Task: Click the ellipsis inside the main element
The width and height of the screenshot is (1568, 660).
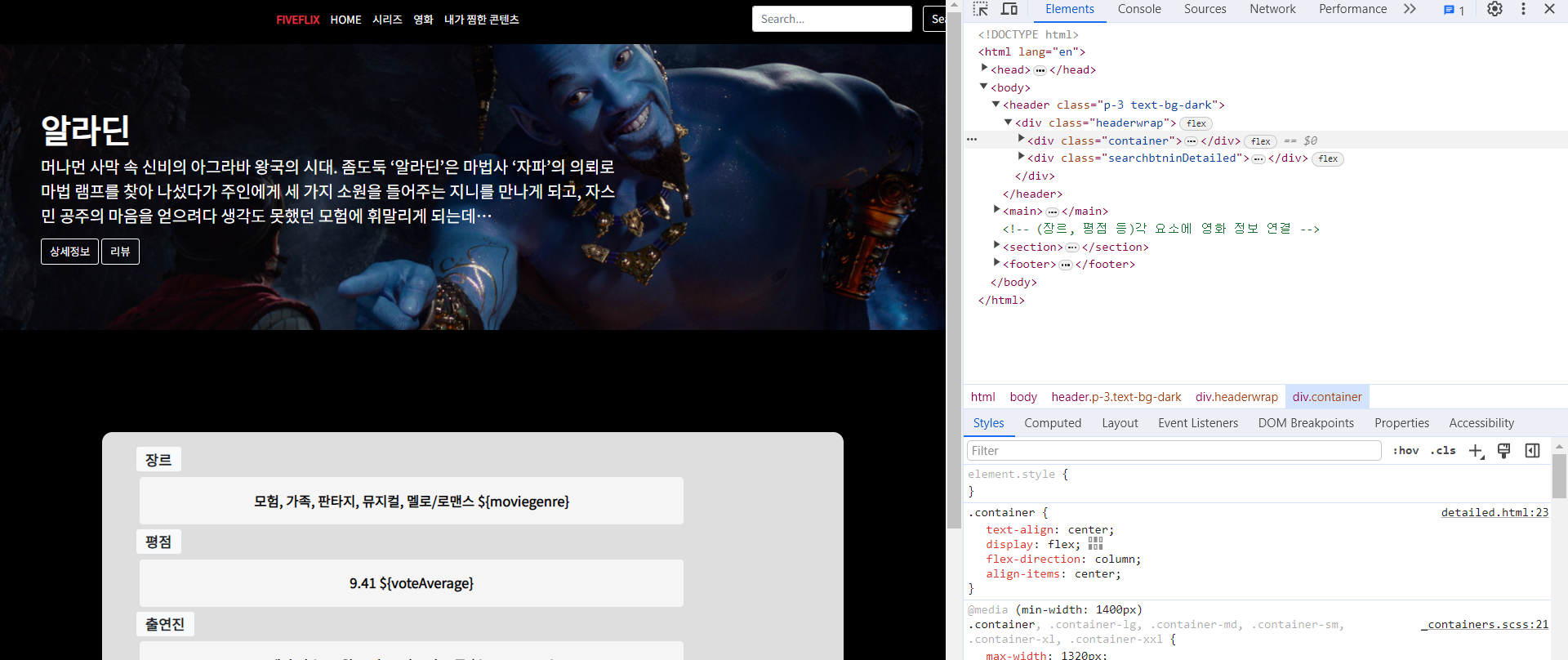Action: 1052,212
